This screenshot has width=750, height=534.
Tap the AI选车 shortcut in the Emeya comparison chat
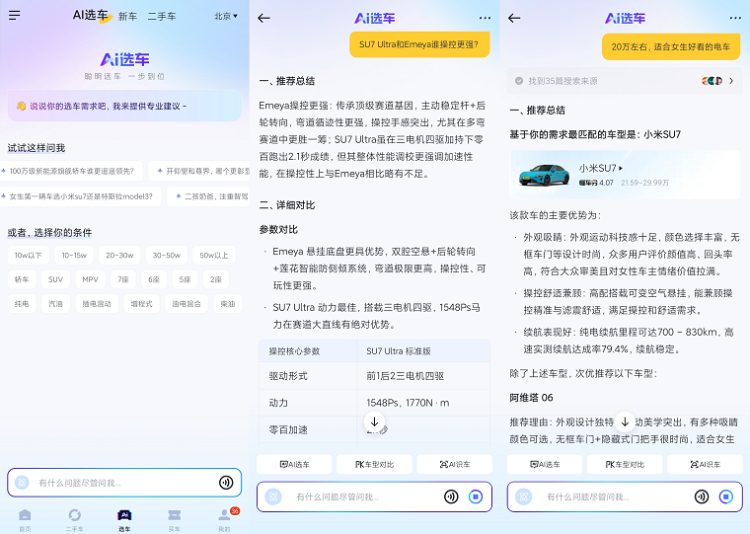294,464
